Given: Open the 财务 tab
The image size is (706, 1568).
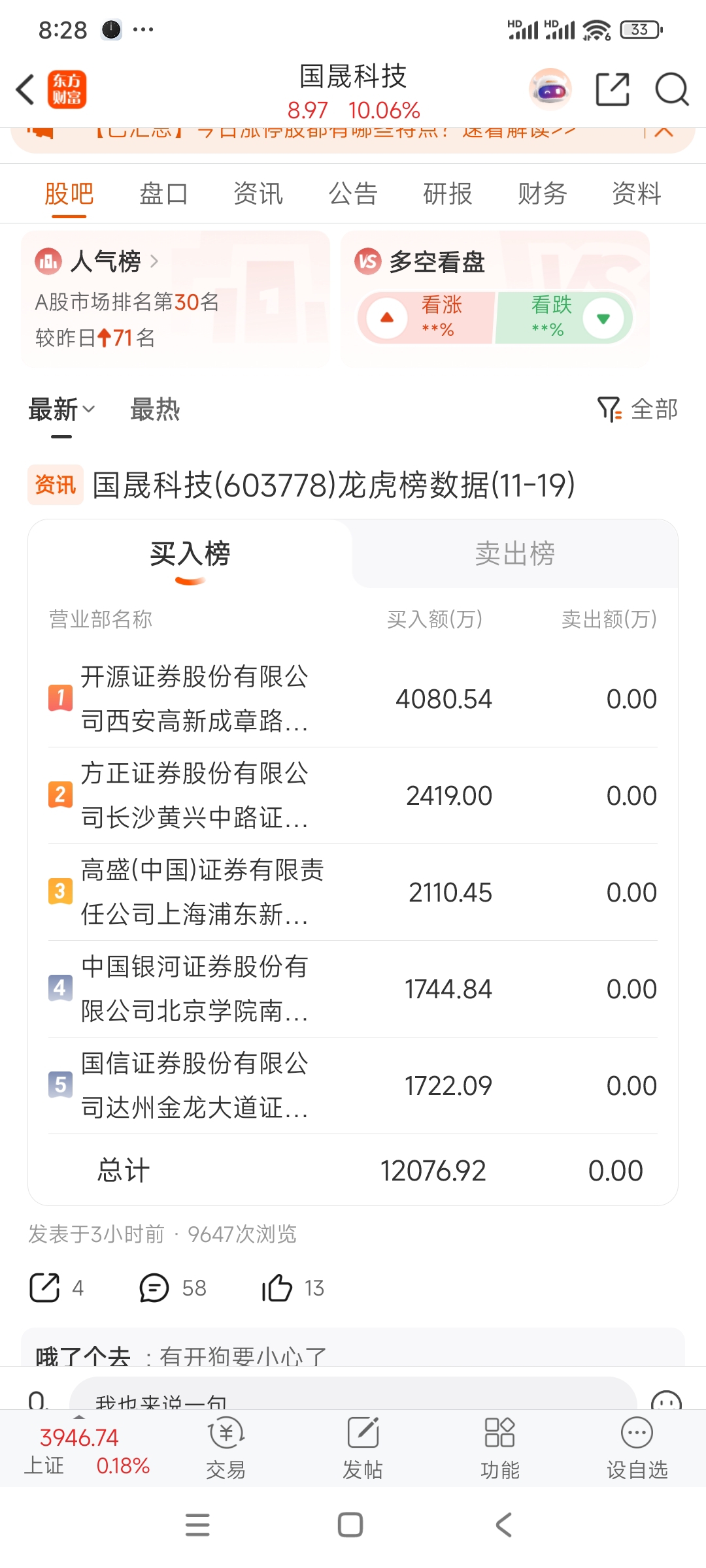Looking at the screenshot, I should coord(542,194).
